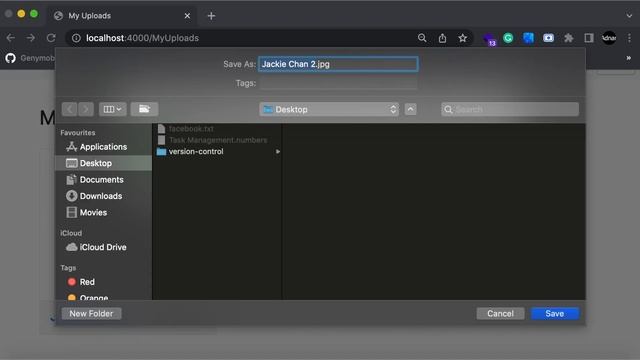Click the browser forward arrow
640x360 pixels.
(x=31, y=38)
